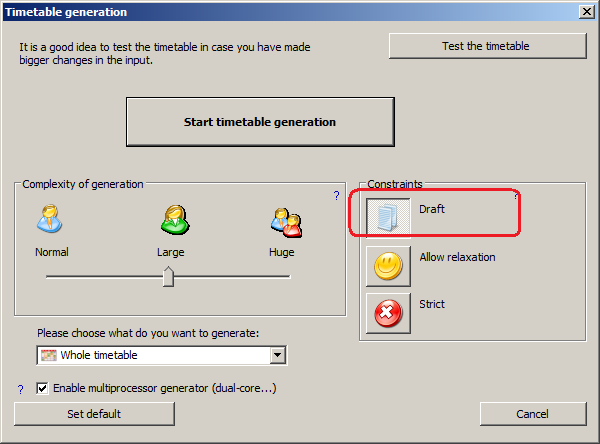Choose the Strict red X icon
Image resolution: width=600 pixels, height=444 pixels.
click(x=386, y=312)
